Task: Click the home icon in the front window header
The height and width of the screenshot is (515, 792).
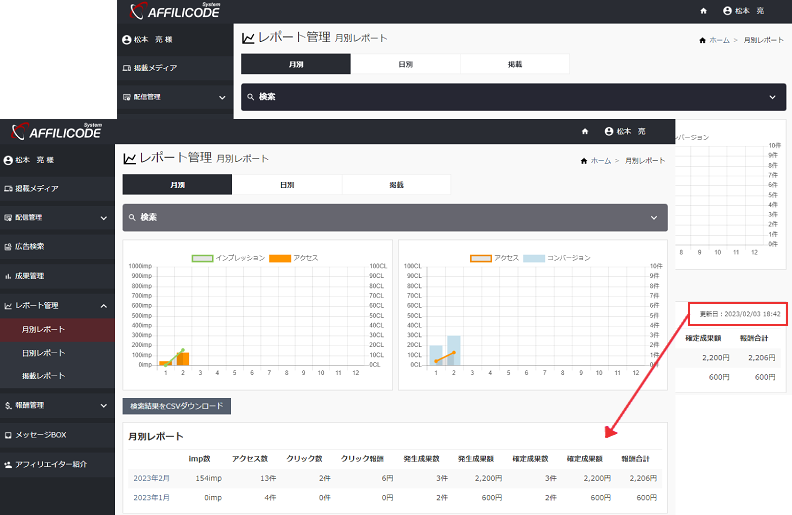Action: pos(584,132)
